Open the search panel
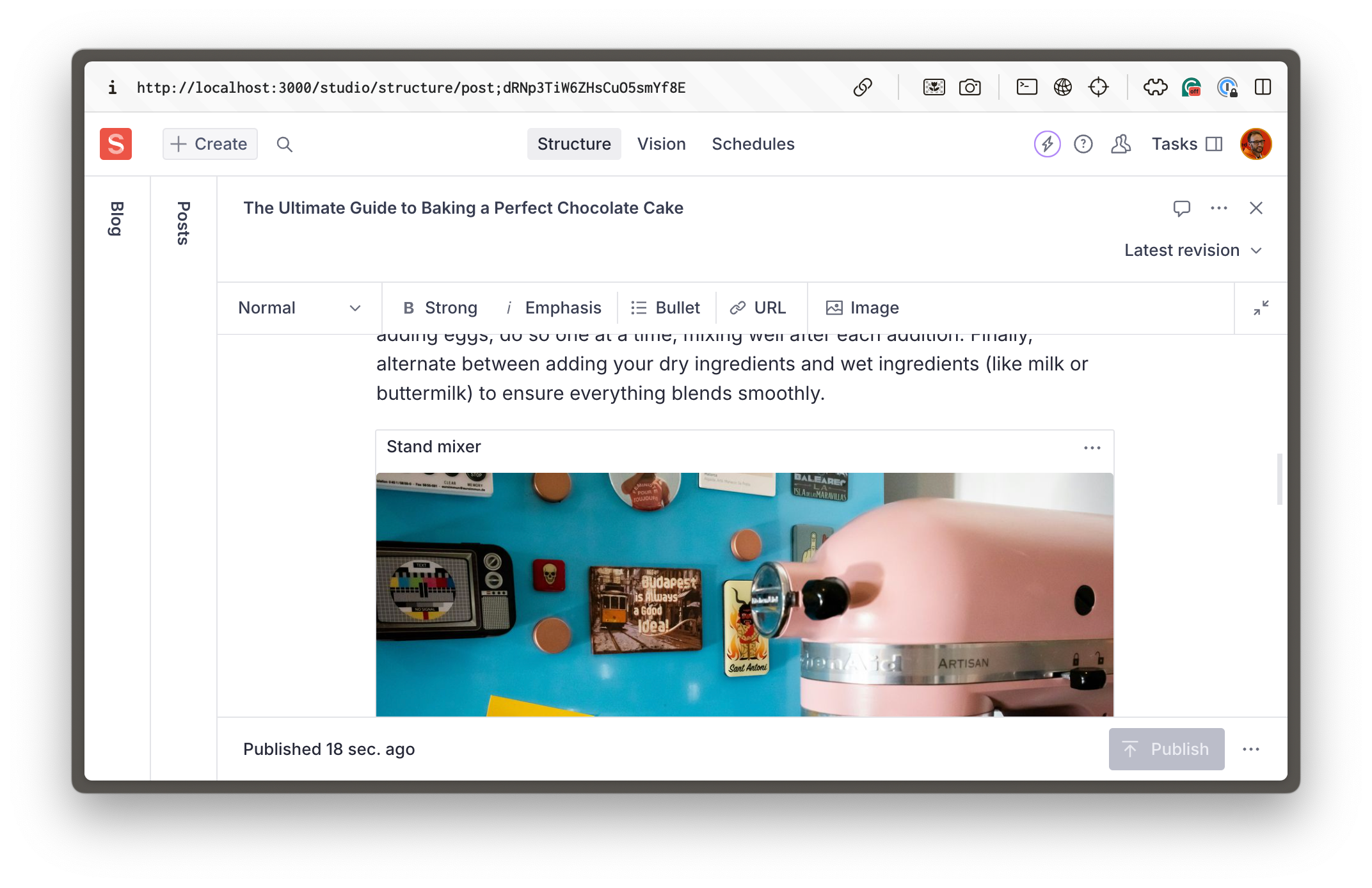1372x888 pixels. click(283, 143)
